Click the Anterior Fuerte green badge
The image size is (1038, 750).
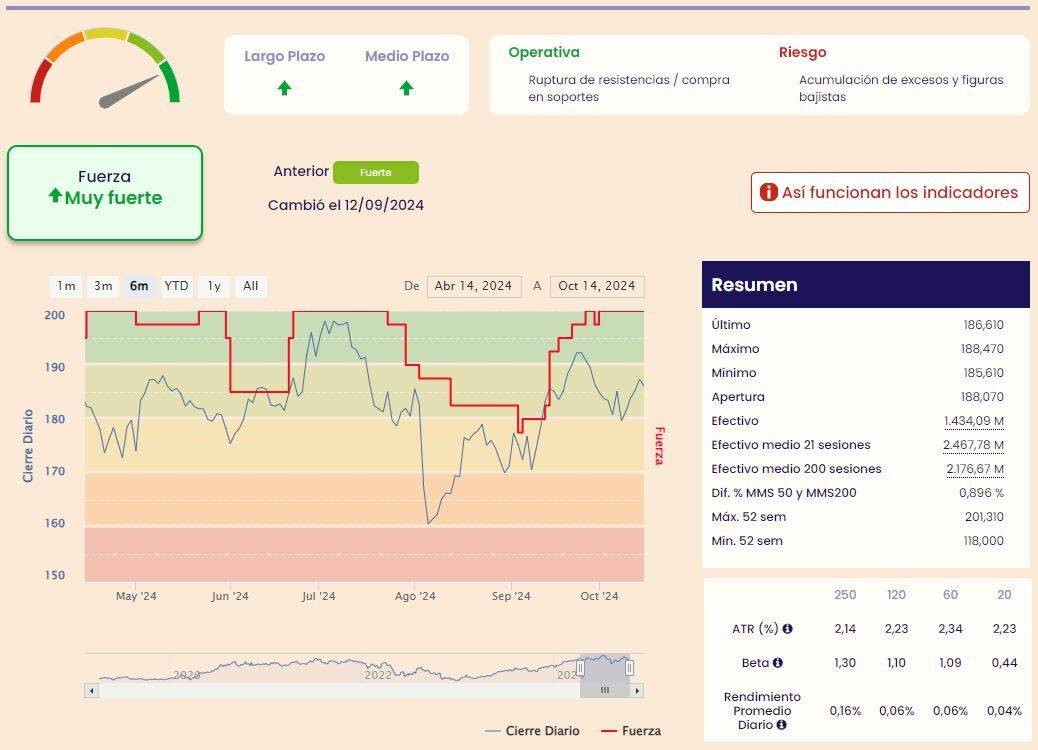(x=375, y=172)
